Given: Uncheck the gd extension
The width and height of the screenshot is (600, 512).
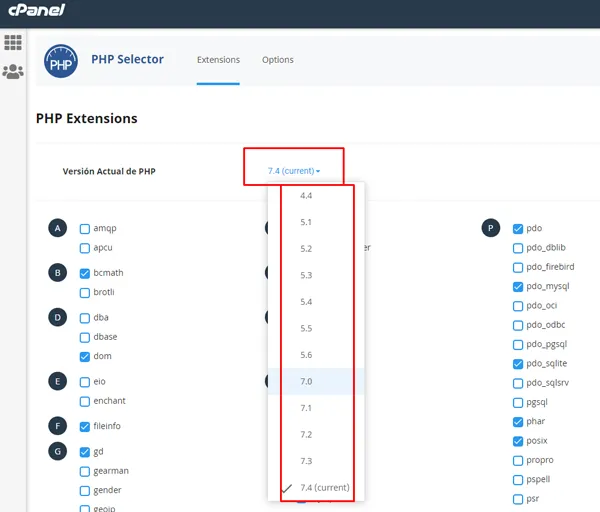Looking at the screenshot, I should (x=85, y=452).
